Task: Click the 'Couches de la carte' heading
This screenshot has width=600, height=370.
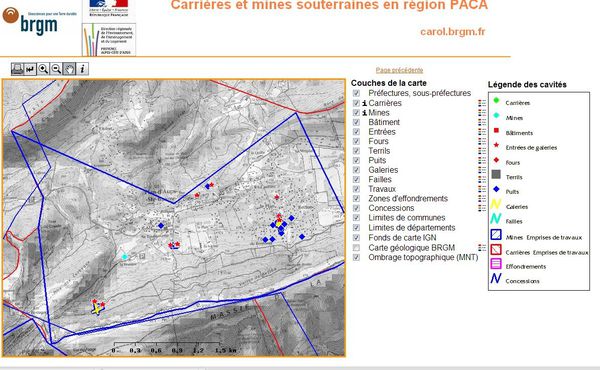Action: (x=388, y=83)
